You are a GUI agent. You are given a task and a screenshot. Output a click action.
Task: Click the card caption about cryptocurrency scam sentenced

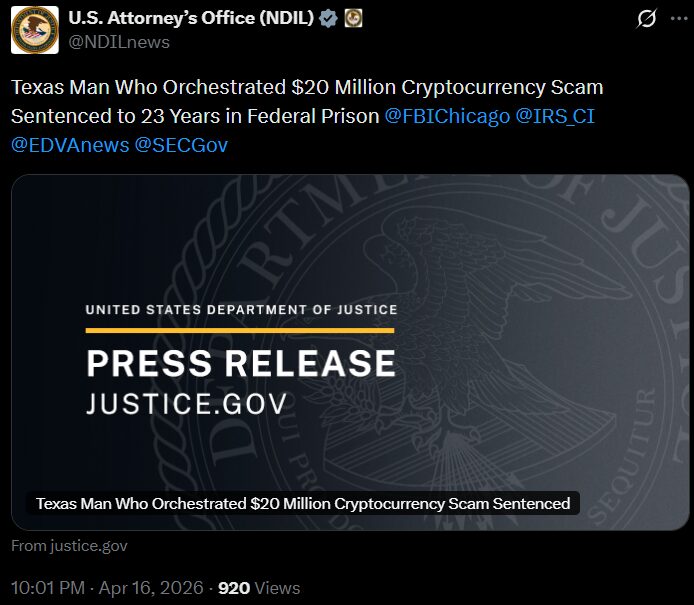302,503
